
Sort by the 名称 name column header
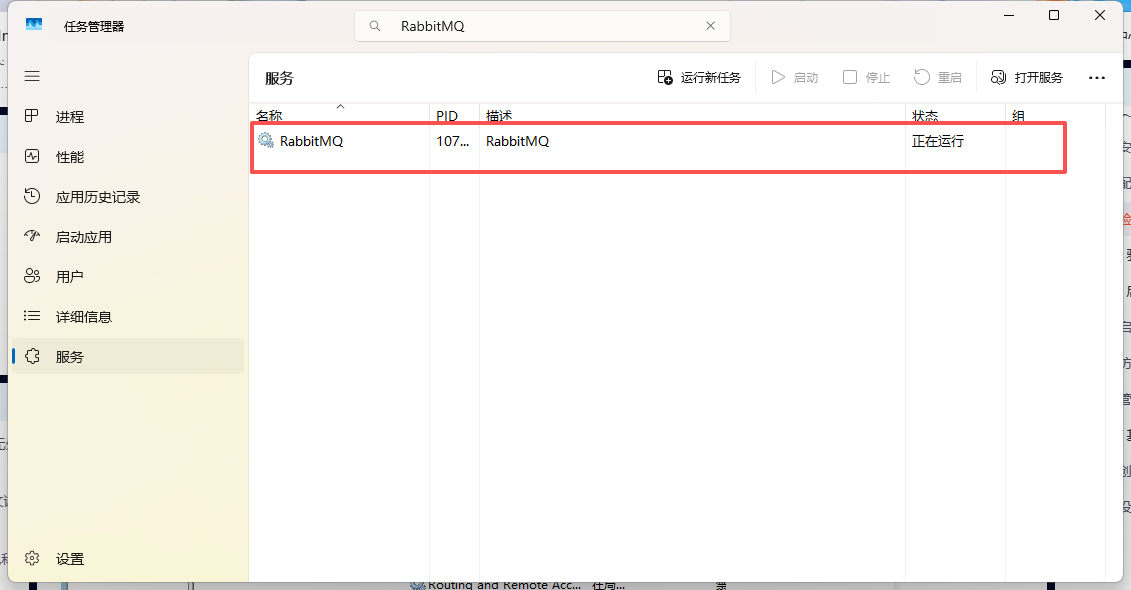(339, 114)
